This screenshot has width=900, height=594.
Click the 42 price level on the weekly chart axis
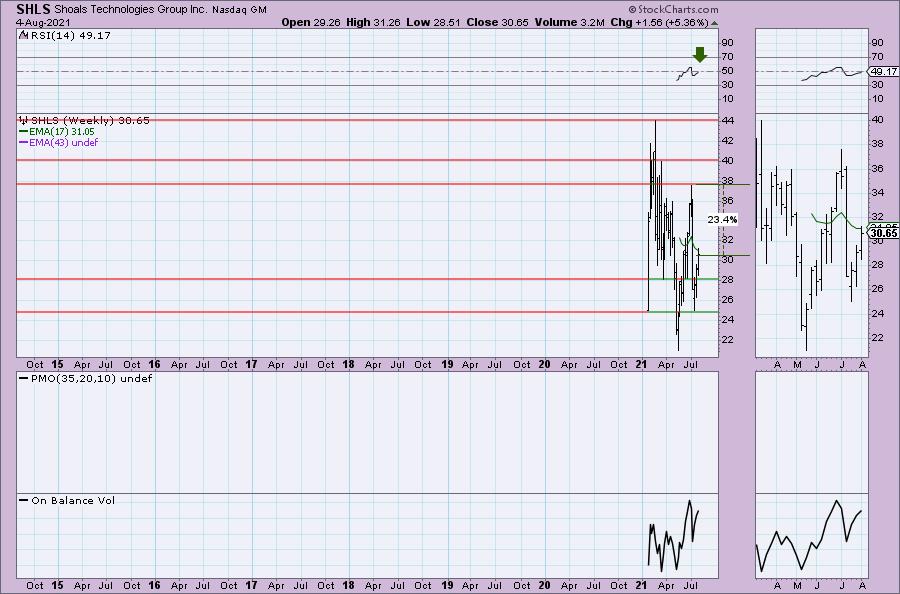point(727,141)
